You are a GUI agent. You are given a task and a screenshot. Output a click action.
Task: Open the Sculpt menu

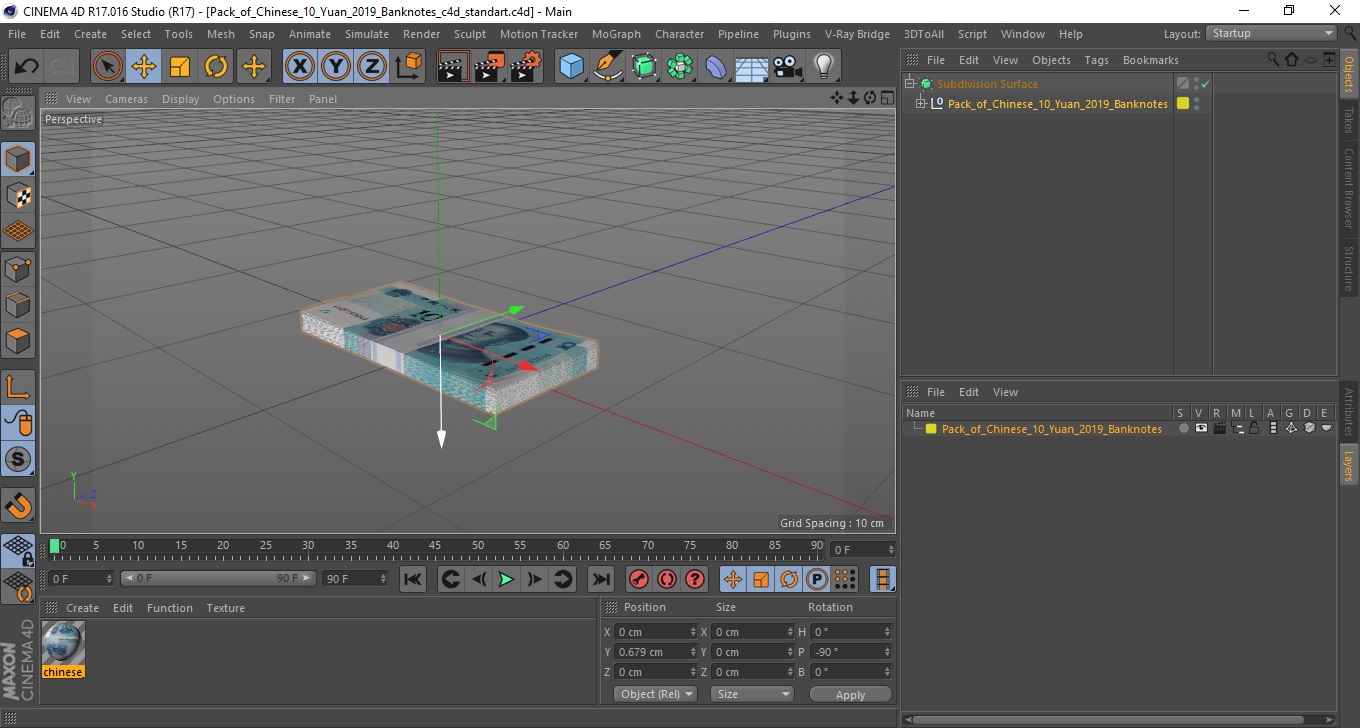click(x=470, y=34)
